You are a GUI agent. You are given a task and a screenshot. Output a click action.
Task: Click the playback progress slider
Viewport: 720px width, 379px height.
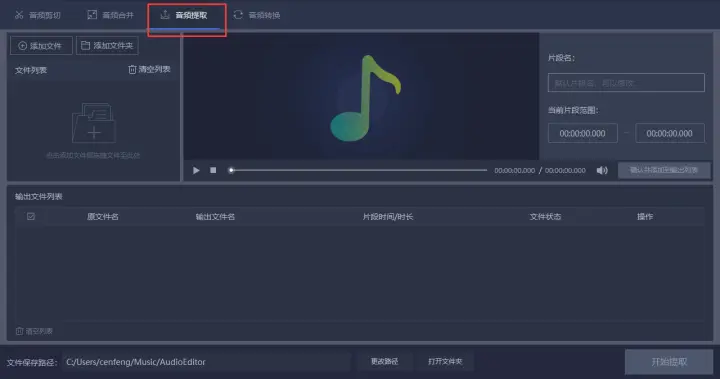click(358, 170)
